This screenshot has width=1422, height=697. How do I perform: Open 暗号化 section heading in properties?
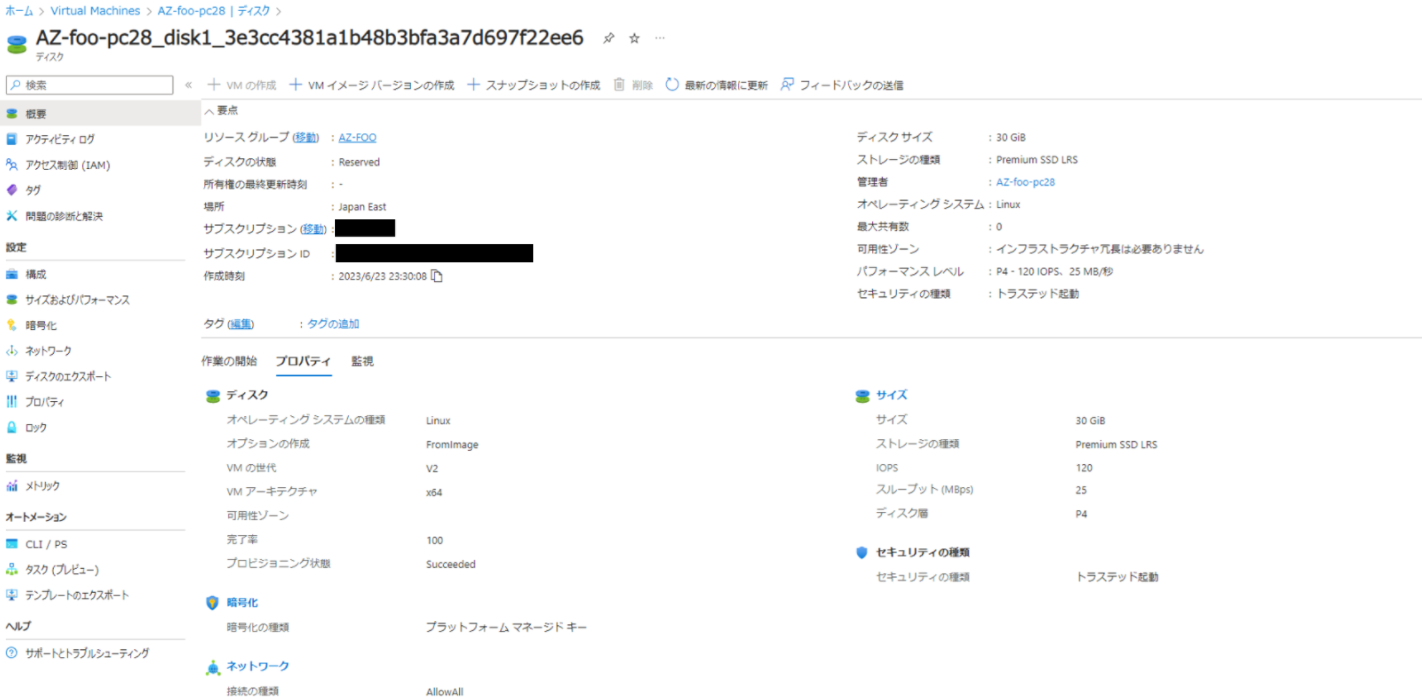coord(242,602)
